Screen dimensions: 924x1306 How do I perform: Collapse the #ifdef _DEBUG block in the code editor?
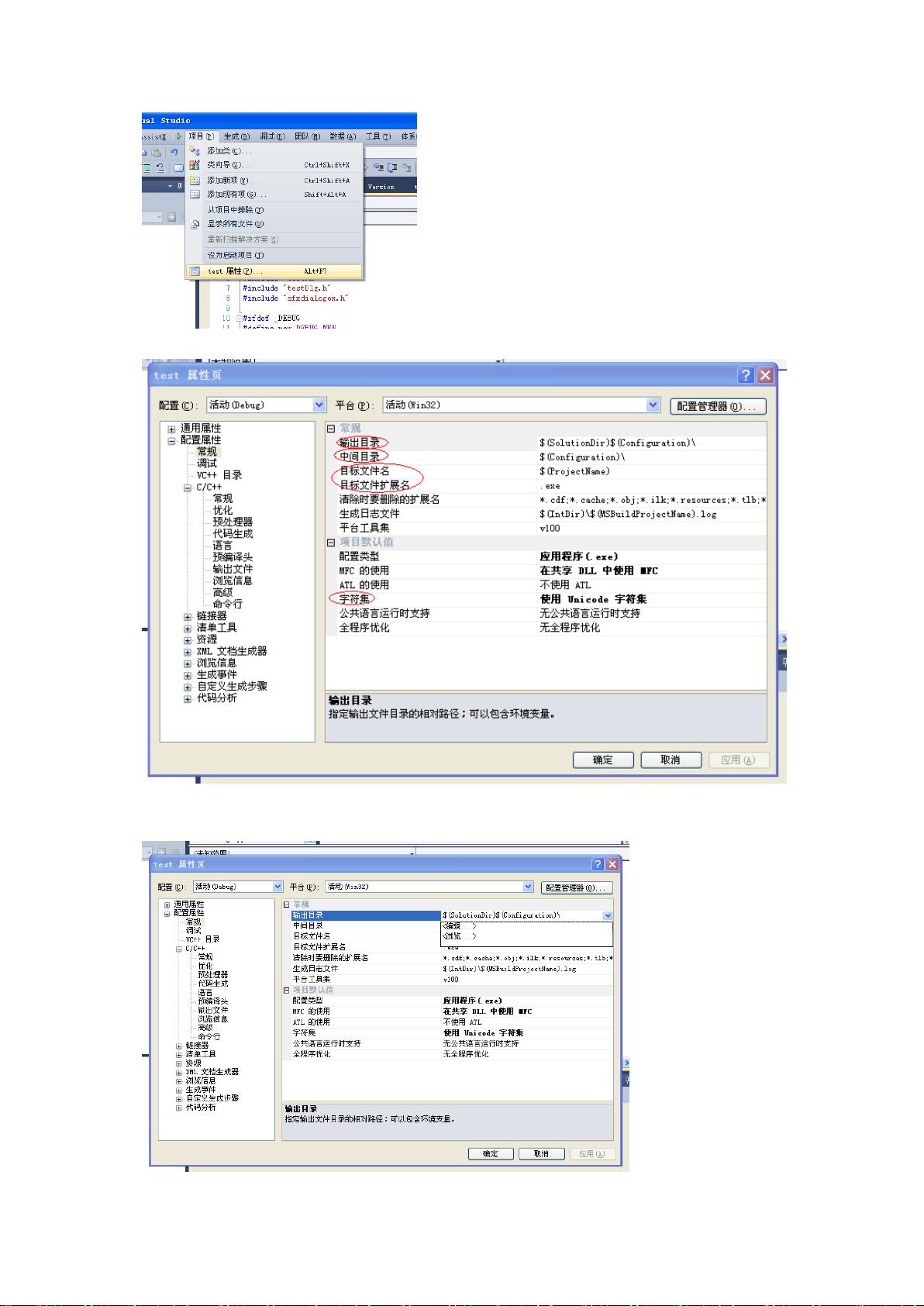239,319
